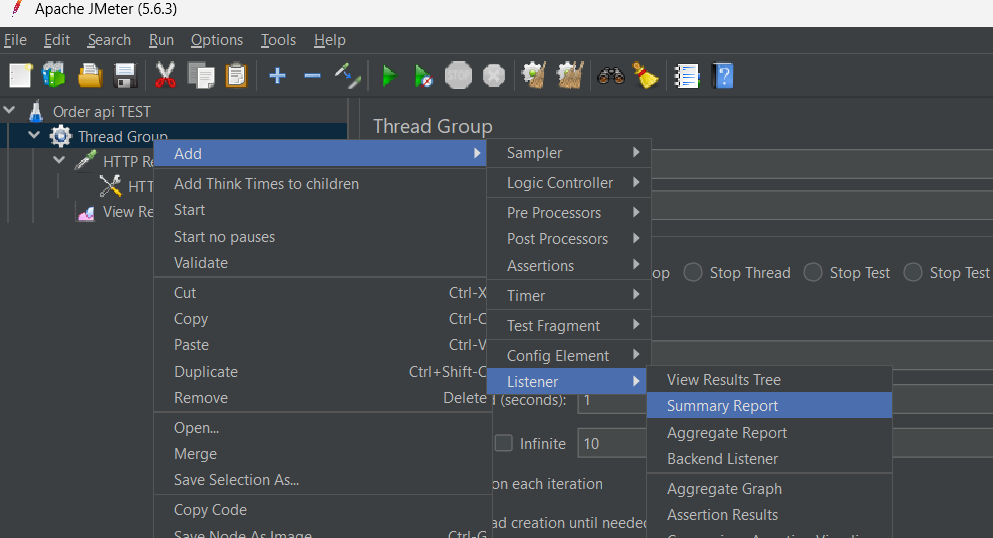Select the last radio button, after Stop Test
Viewport: 993px width, 538px height.
(913, 272)
